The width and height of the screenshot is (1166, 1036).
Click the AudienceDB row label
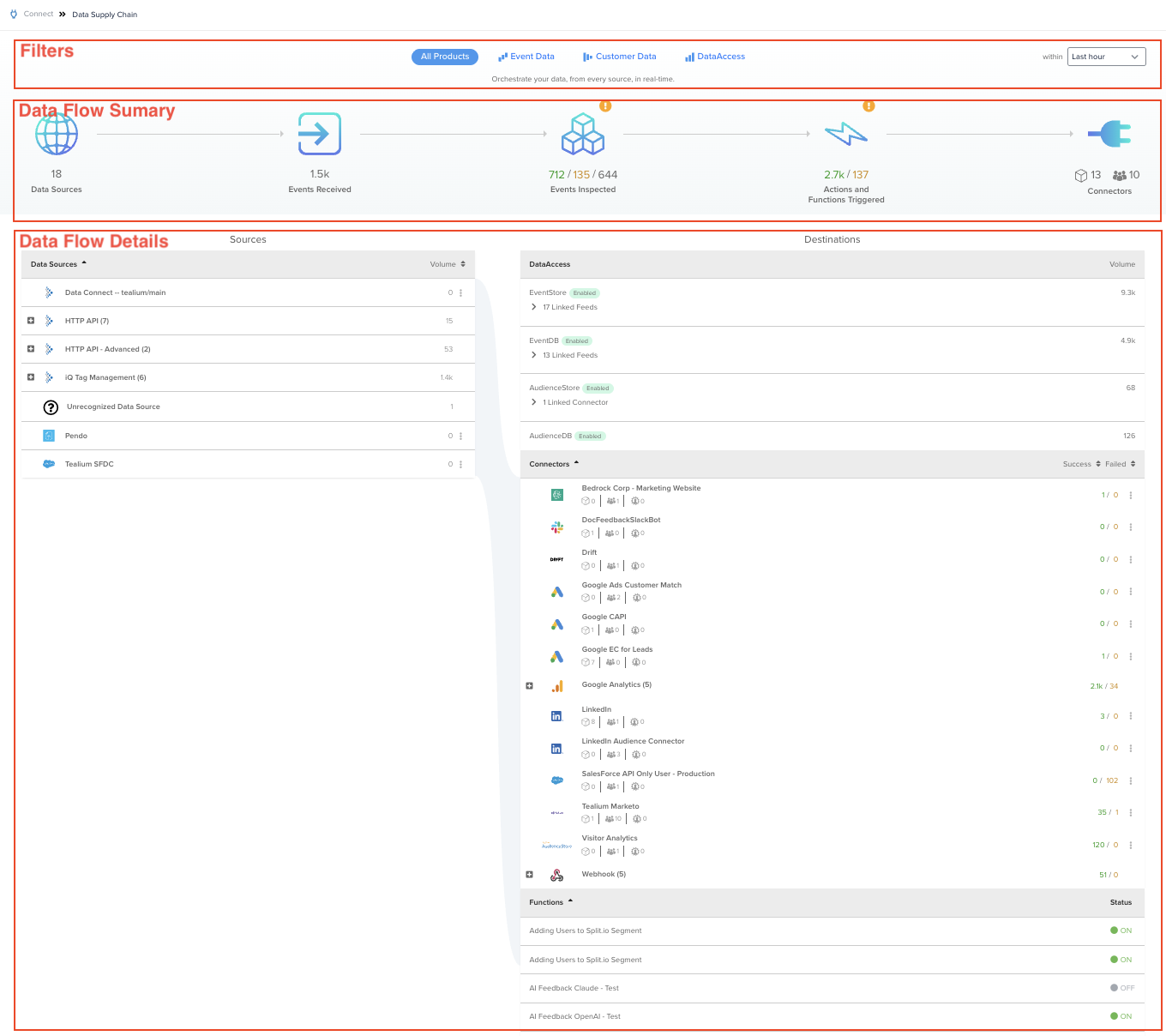pyautogui.click(x=550, y=436)
